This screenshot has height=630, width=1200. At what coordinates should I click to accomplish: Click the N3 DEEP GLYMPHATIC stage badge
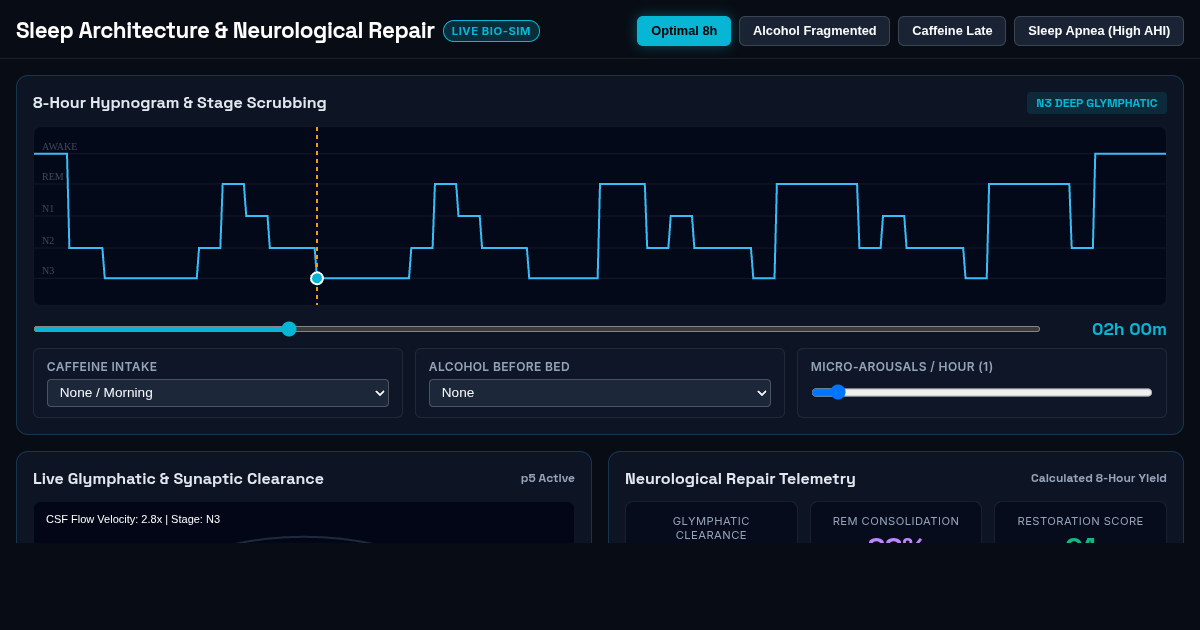(x=1097, y=103)
